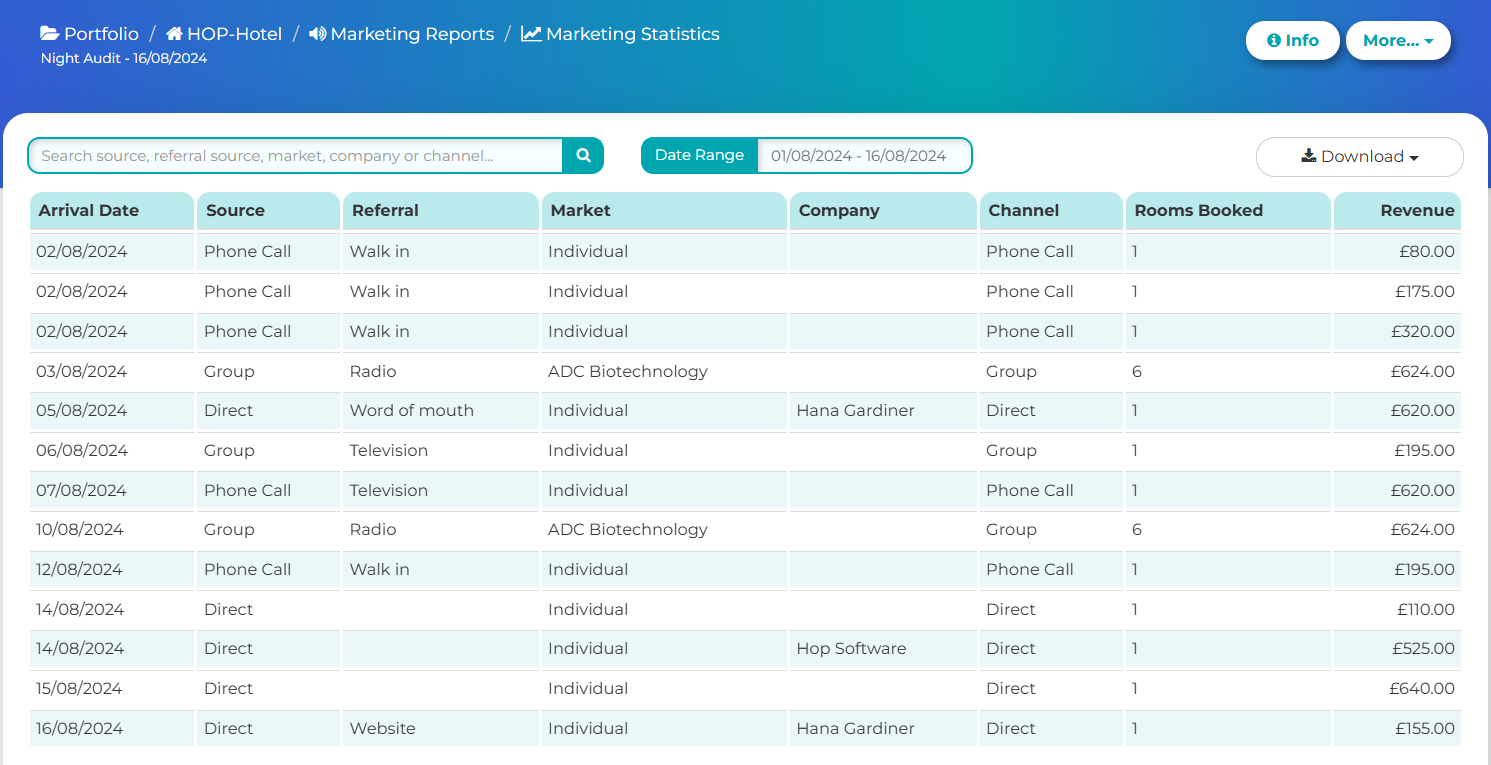Click the search source input field
Image resolution: width=1491 pixels, height=765 pixels.
tap(295, 156)
